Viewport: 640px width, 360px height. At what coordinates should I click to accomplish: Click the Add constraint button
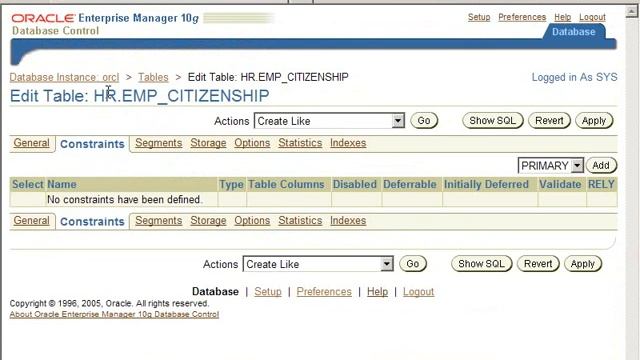[601, 165]
